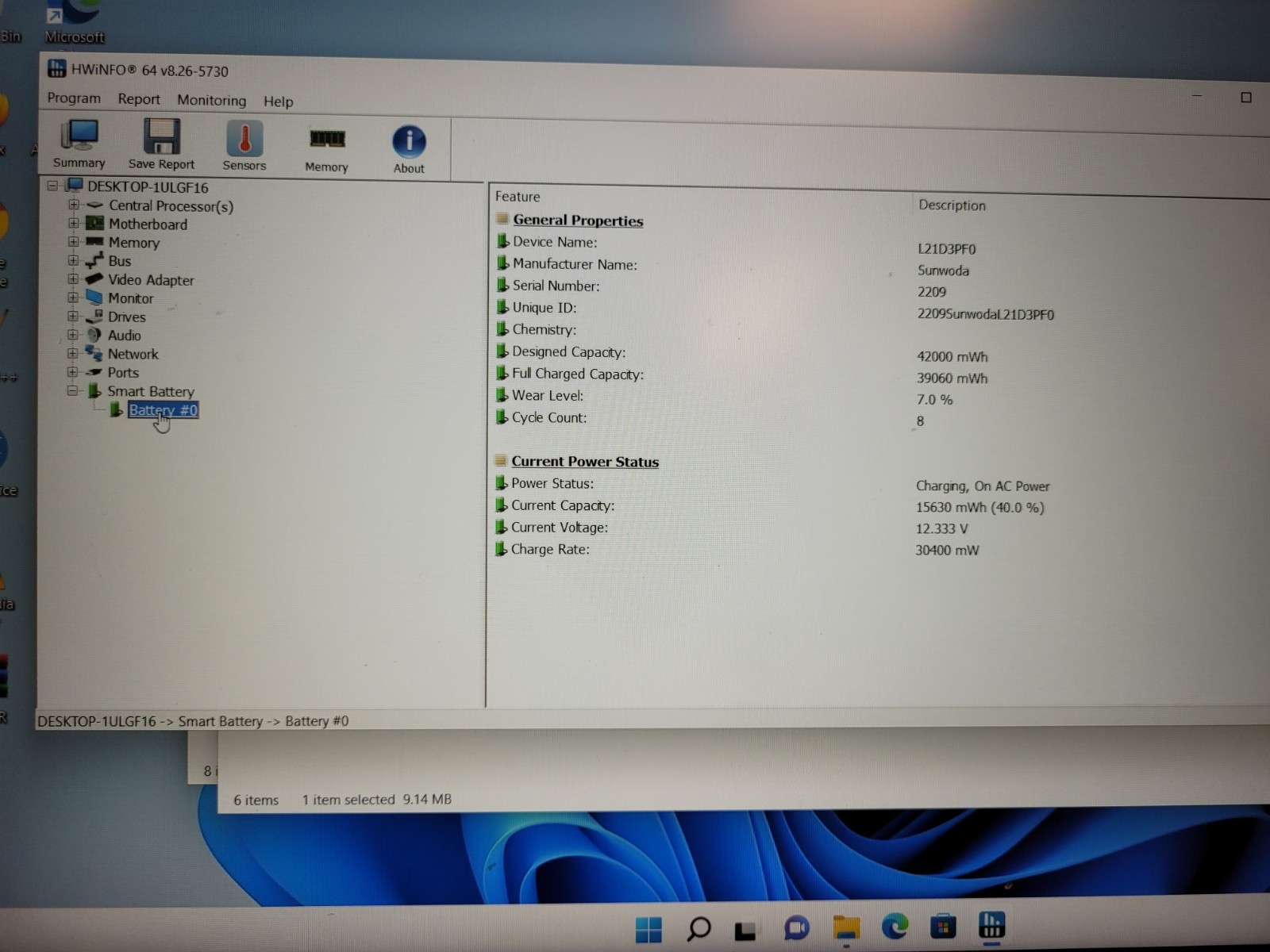Expand the Drives tree node

point(73,316)
